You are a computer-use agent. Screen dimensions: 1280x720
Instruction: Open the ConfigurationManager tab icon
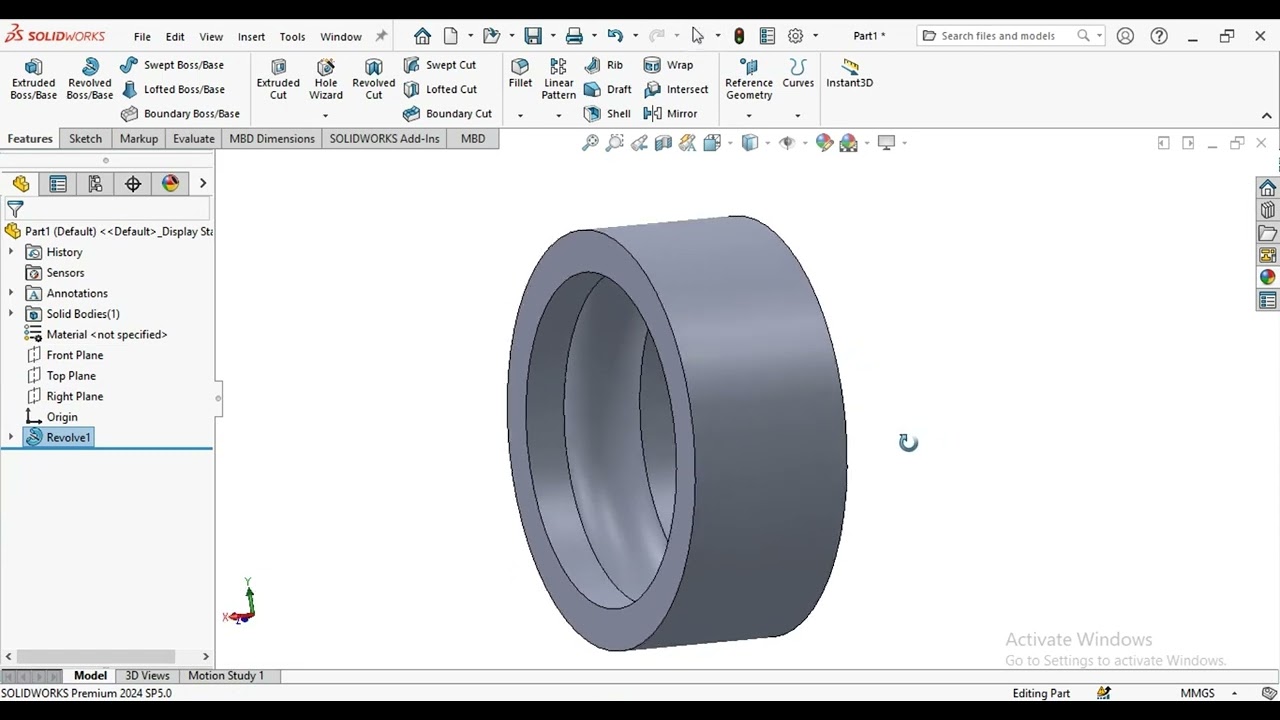pyautogui.click(x=95, y=184)
